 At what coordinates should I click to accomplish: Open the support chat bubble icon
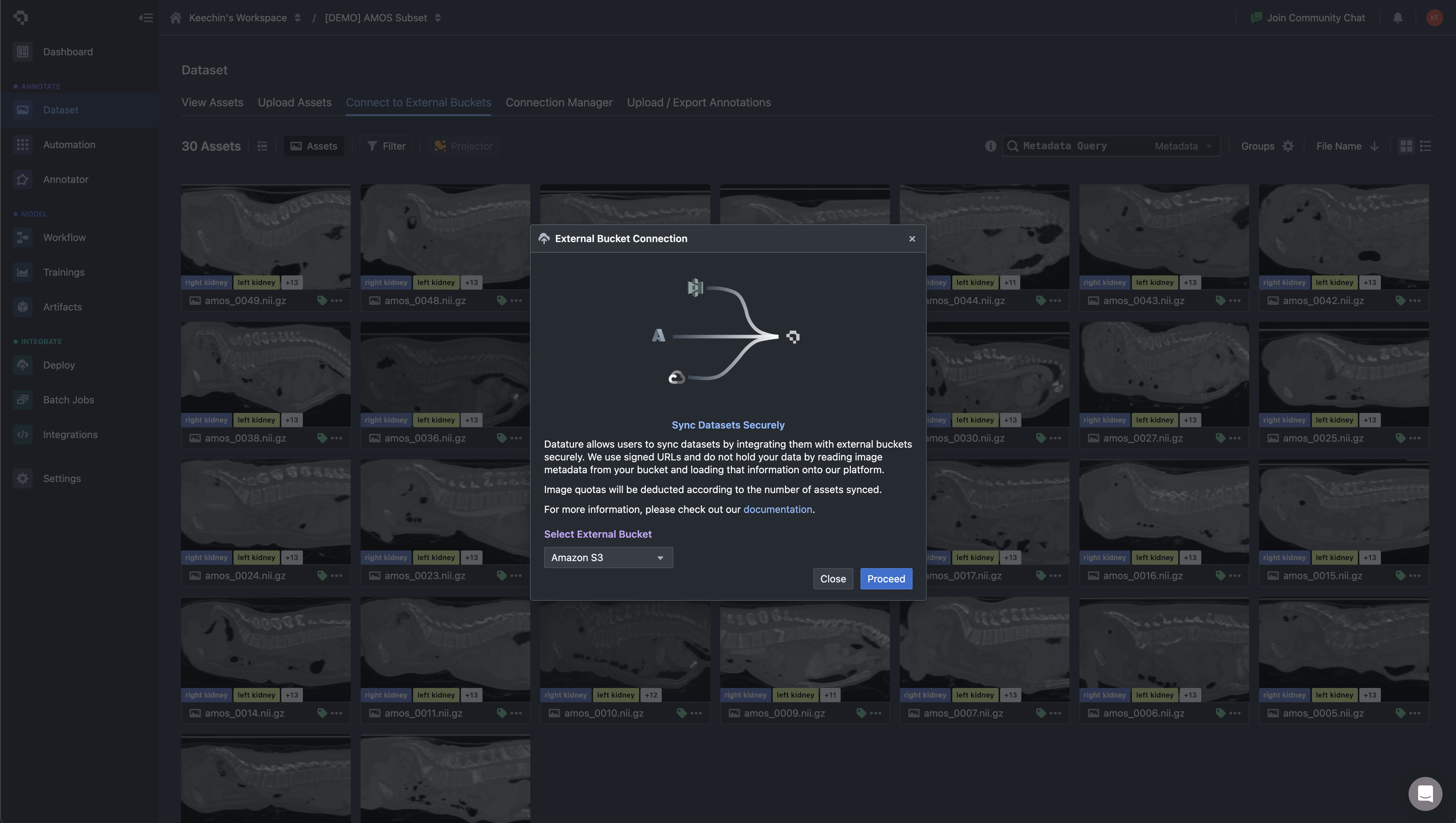coord(1425,794)
